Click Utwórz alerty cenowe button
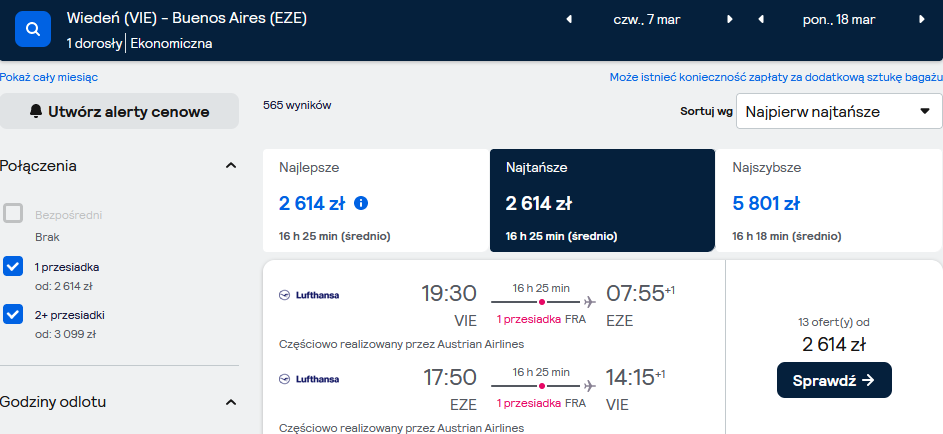Viewport: 943px width, 434px height. point(119,111)
